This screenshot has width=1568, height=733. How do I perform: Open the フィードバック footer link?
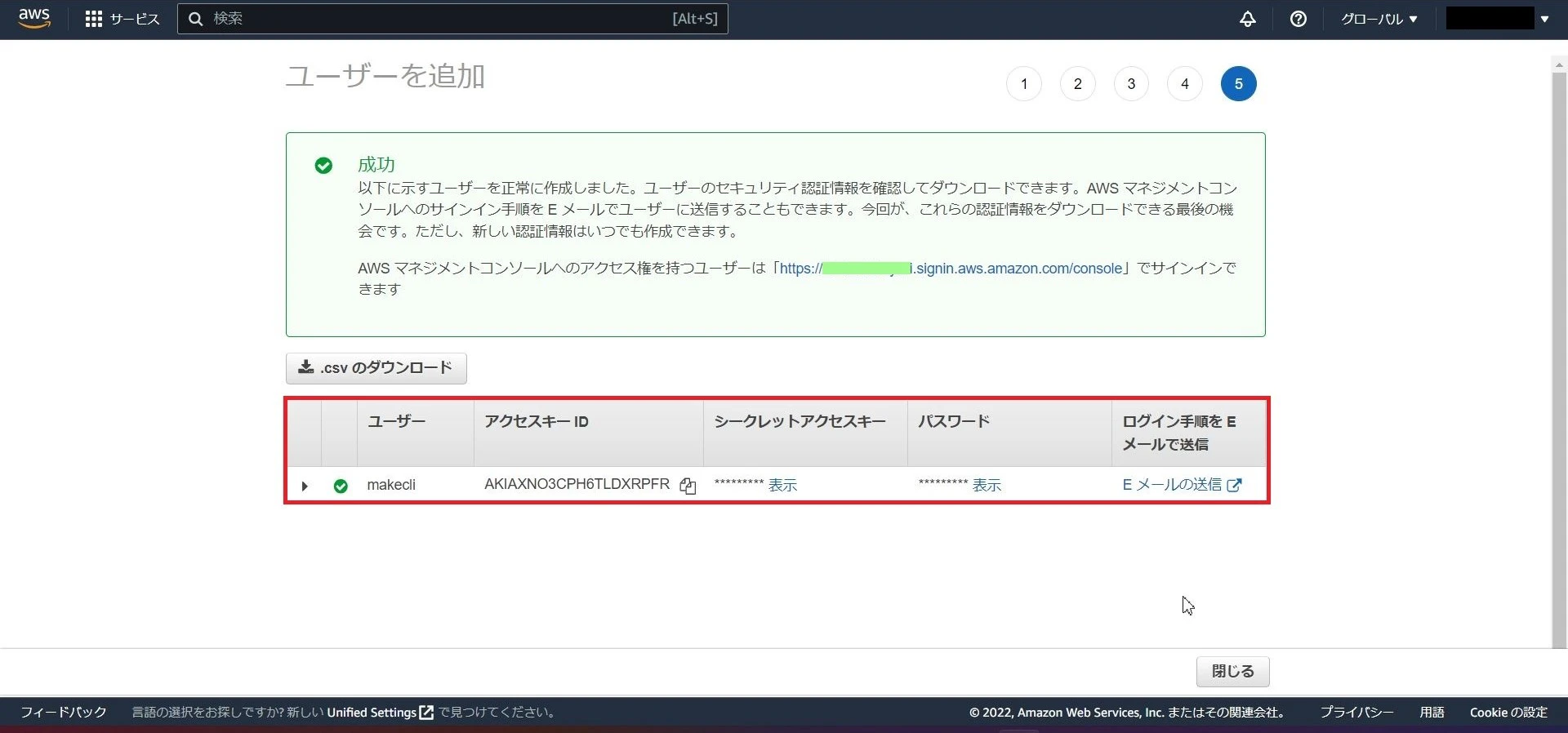click(x=64, y=713)
